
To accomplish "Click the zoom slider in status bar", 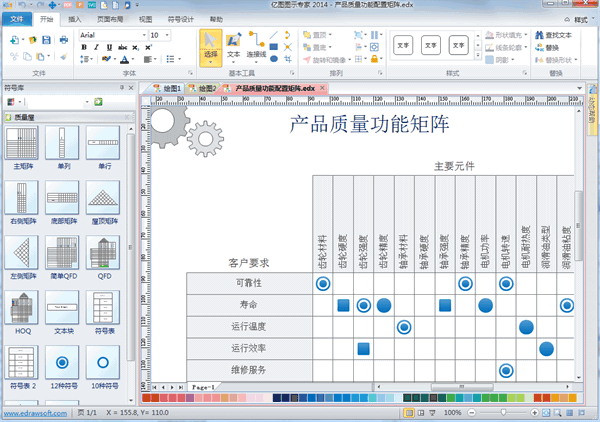I will tap(503, 412).
